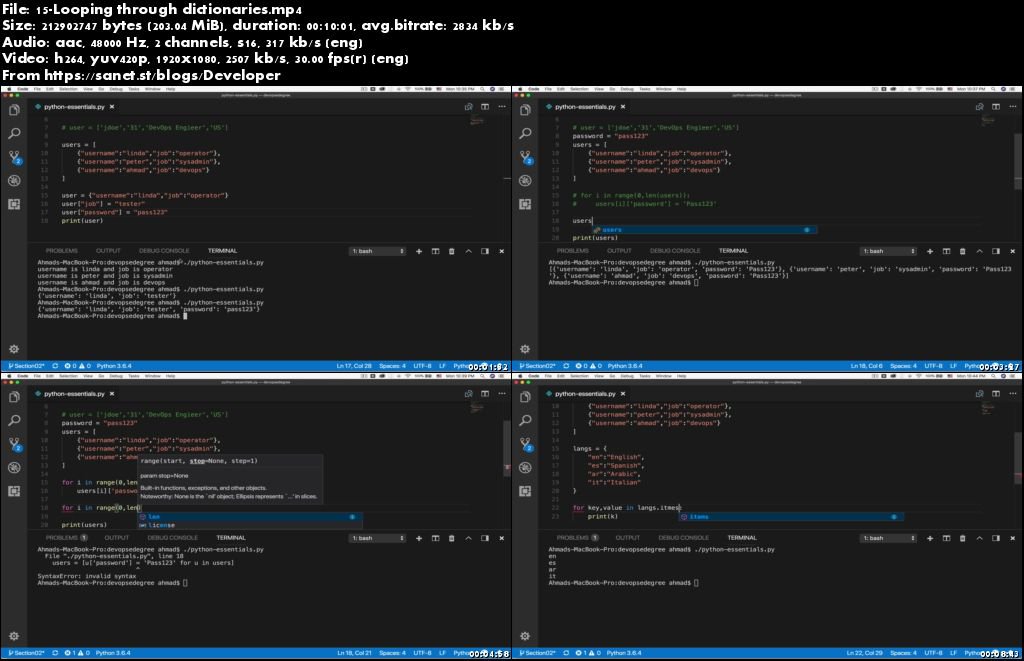
Task: Add new terminal in the 03:27 frame
Action: pos(929,251)
